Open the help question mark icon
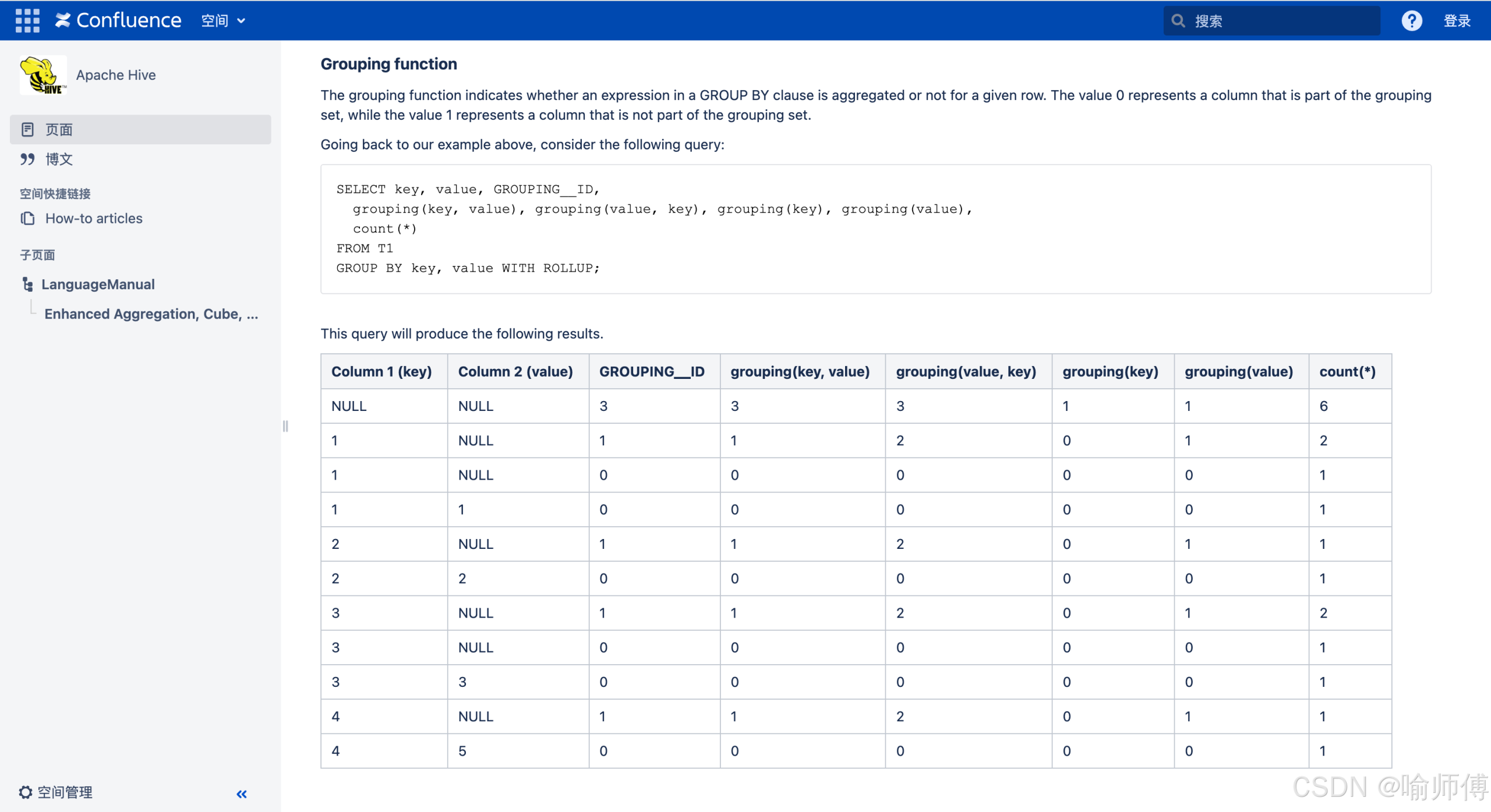 point(1411,21)
